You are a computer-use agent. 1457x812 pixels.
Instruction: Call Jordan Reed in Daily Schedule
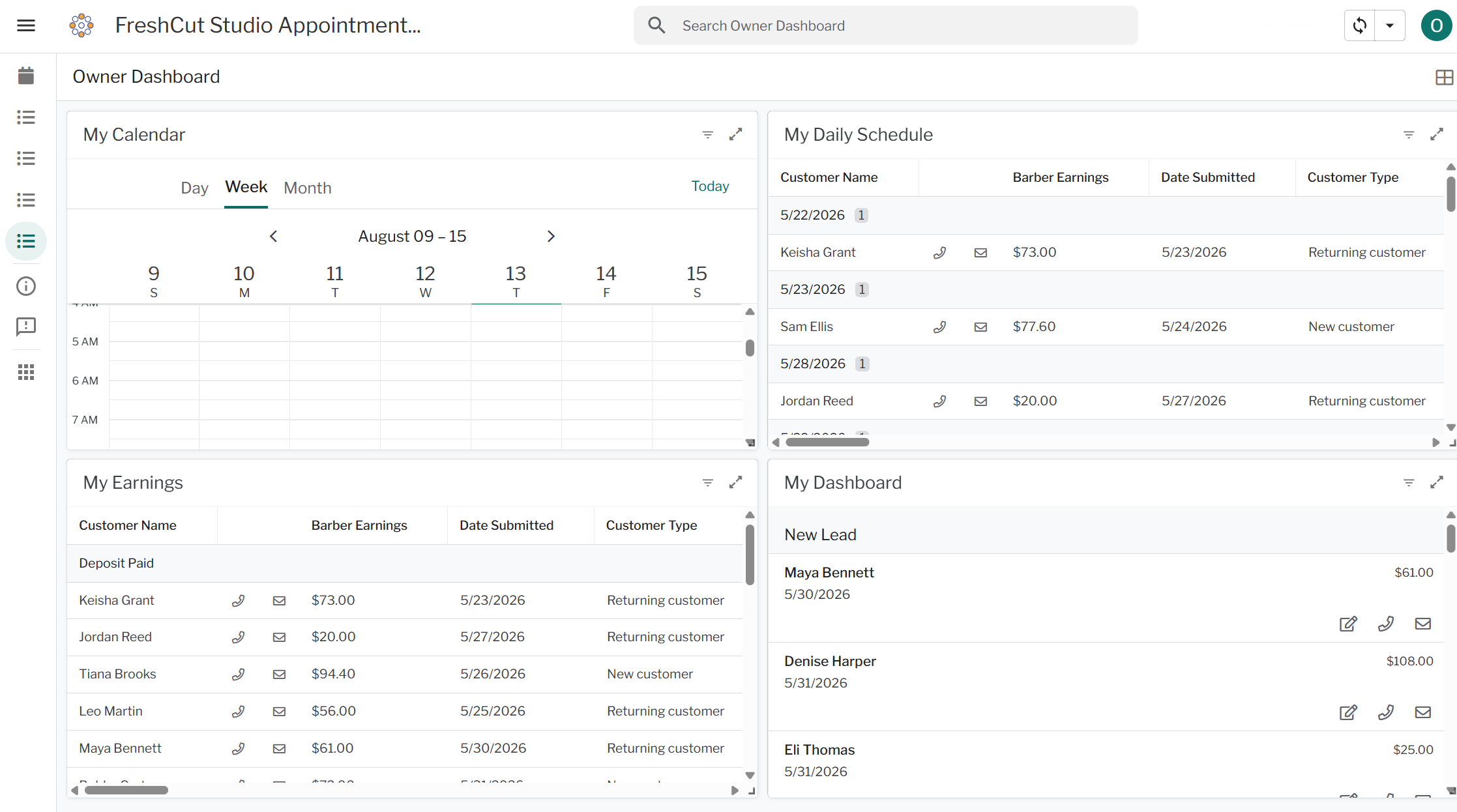[x=939, y=401]
